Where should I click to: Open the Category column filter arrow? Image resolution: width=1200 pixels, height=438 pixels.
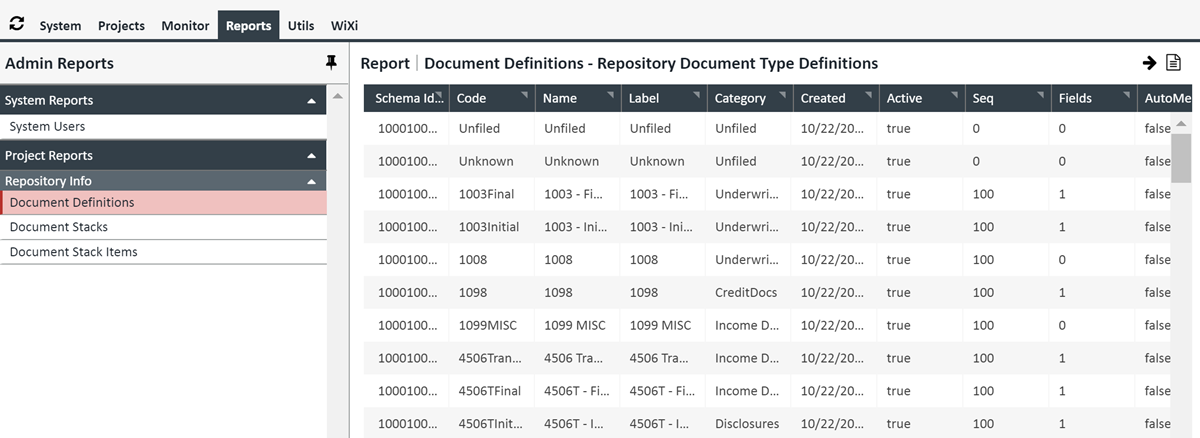(x=781, y=94)
